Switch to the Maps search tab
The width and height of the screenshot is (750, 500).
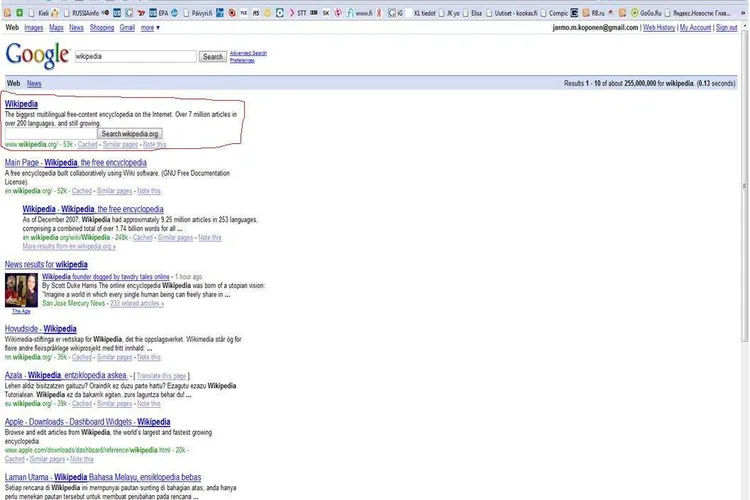tap(57, 28)
